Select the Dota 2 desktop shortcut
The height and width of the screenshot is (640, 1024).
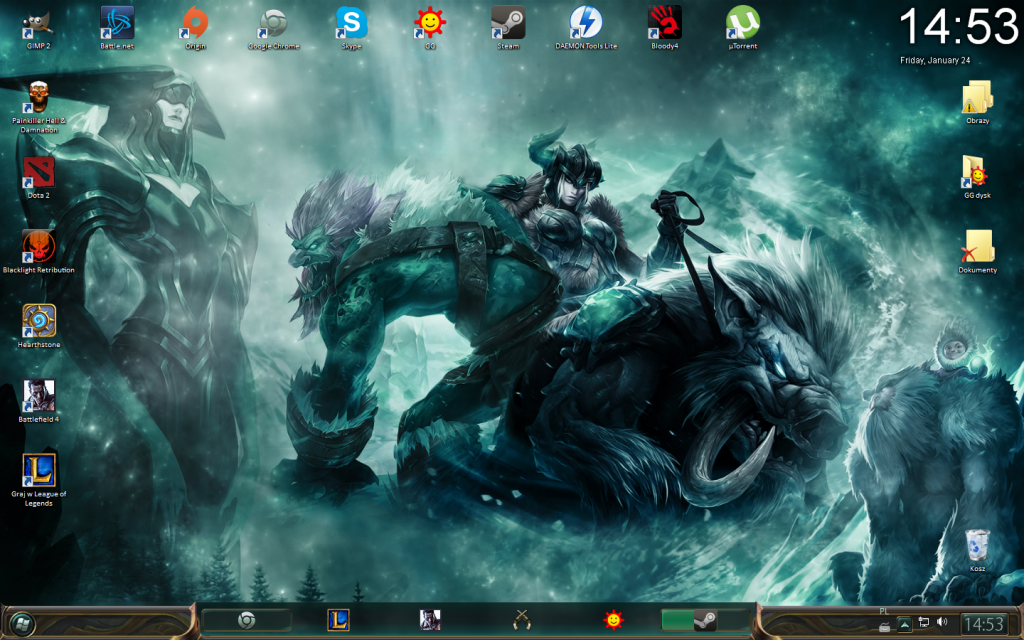[39, 178]
